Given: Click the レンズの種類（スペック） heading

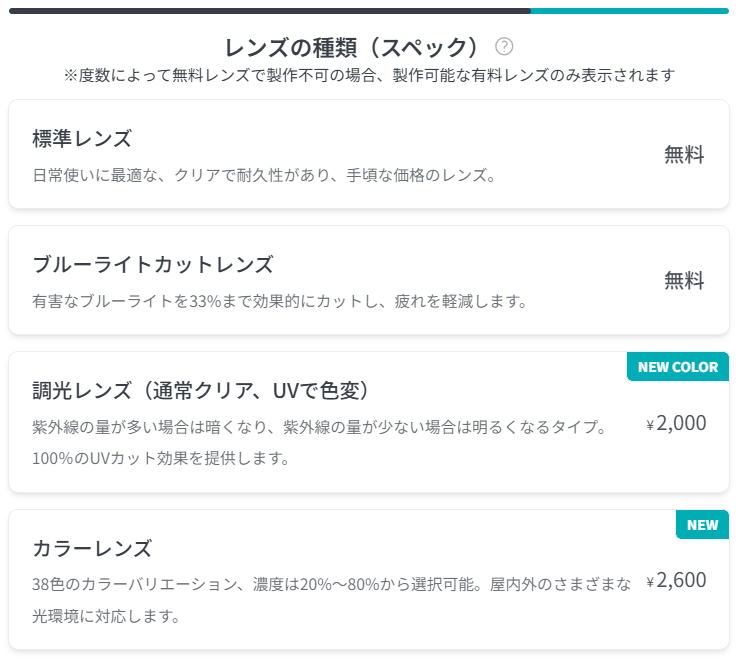Looking at the screenshot, I should click(353, 47).
